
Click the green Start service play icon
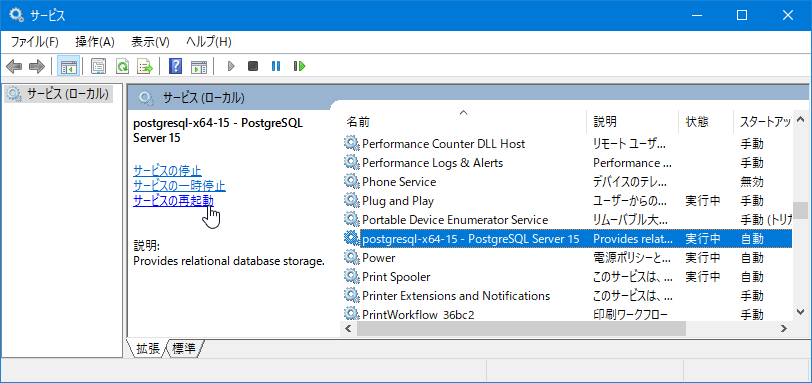(231, 66)
